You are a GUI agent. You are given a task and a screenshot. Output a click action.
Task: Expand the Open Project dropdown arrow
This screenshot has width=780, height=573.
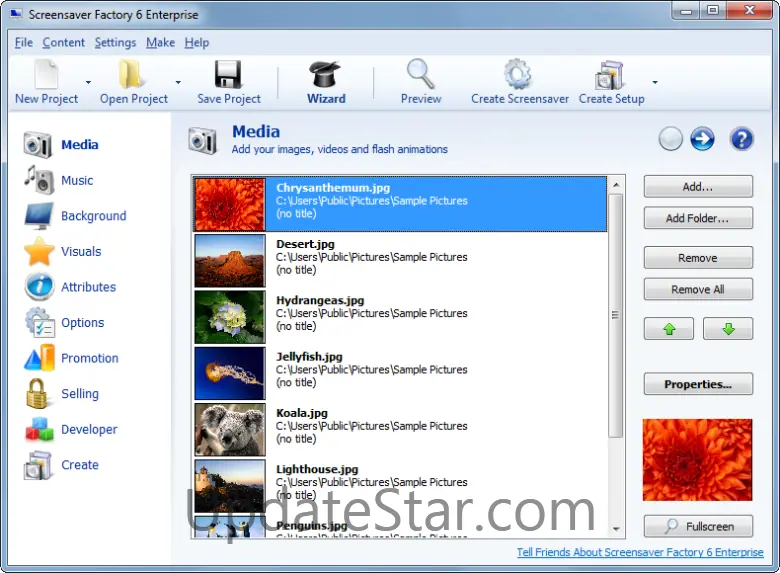178,83
